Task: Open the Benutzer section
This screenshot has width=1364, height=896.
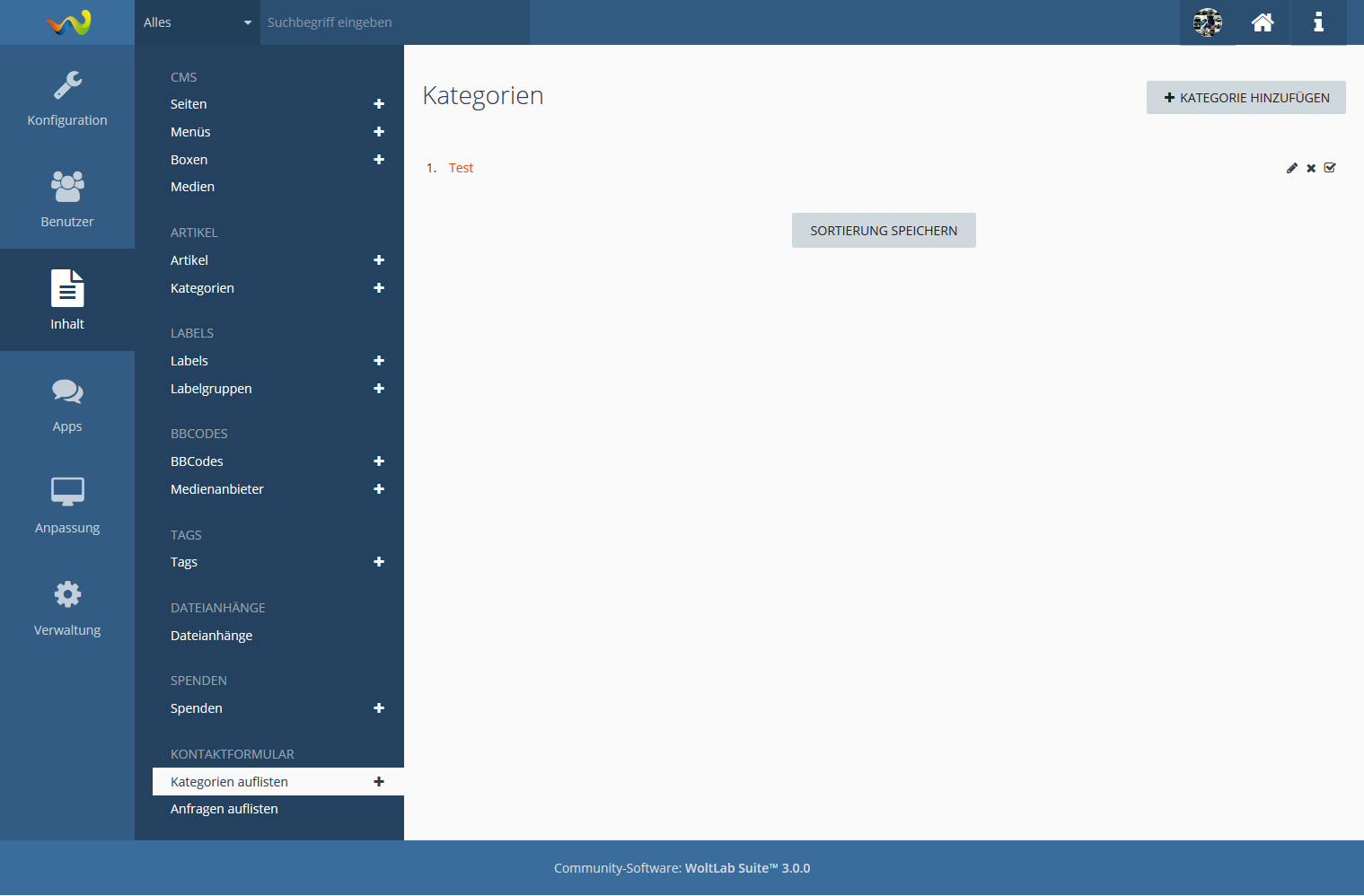Action: (x=67, y=198)
